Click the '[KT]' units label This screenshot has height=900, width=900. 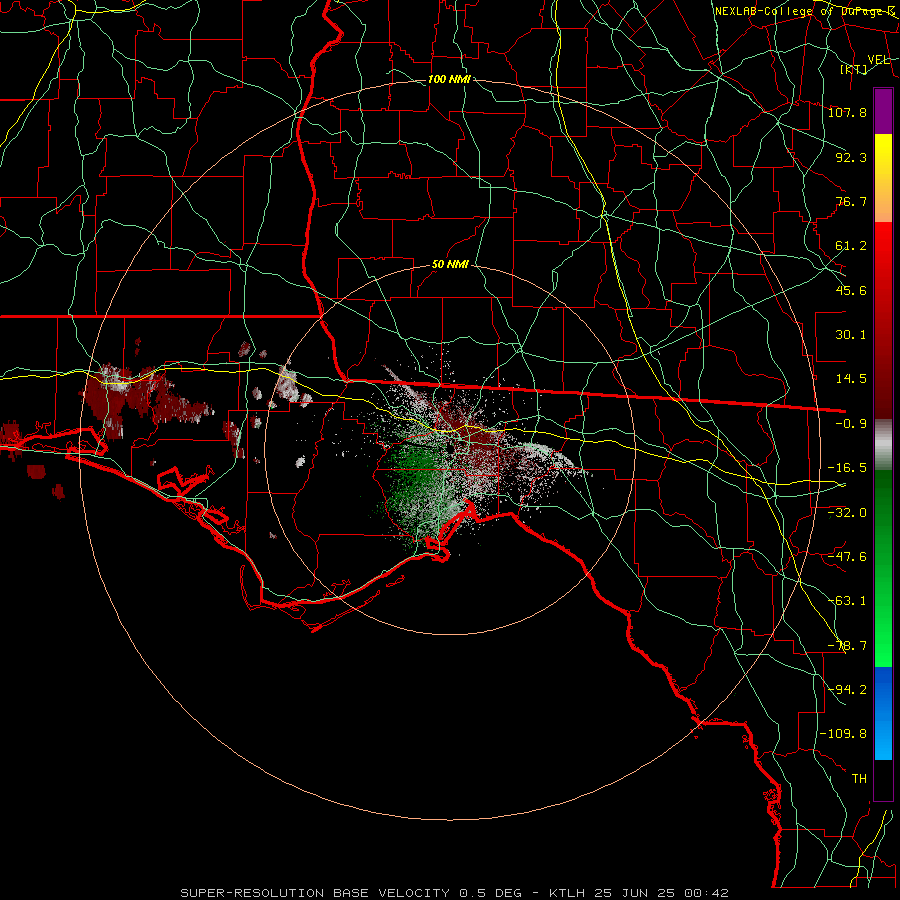(x=853, y=69)
